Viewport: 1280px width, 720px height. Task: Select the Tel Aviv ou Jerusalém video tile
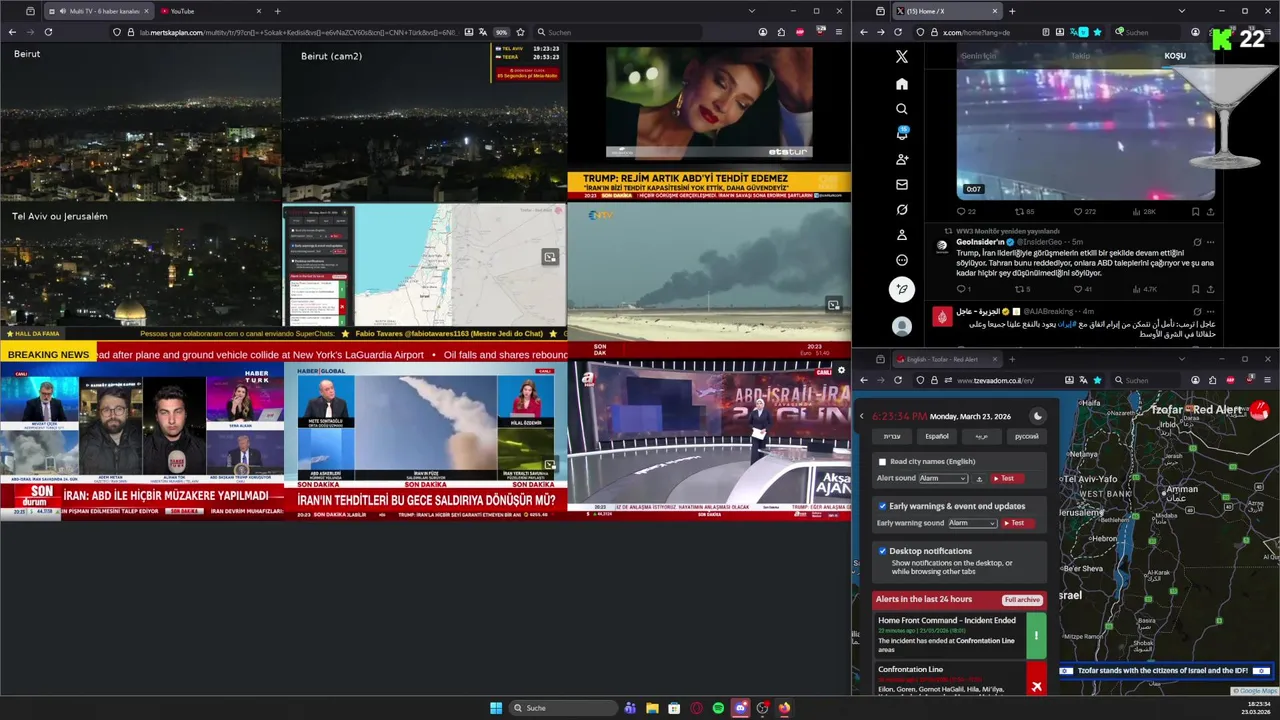(x=141, y=265)
